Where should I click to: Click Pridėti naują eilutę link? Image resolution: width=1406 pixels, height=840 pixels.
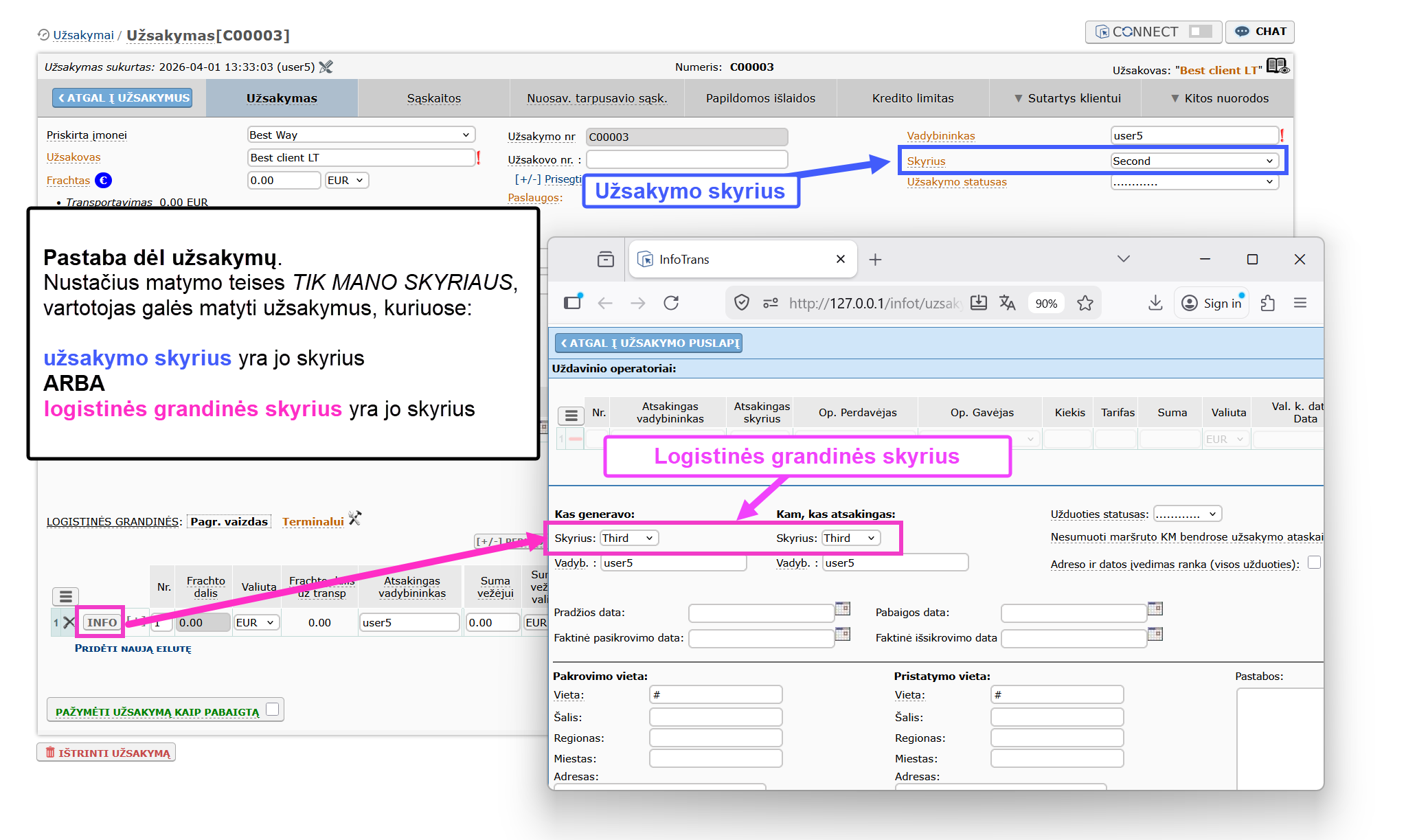click(x=133, y=648)
